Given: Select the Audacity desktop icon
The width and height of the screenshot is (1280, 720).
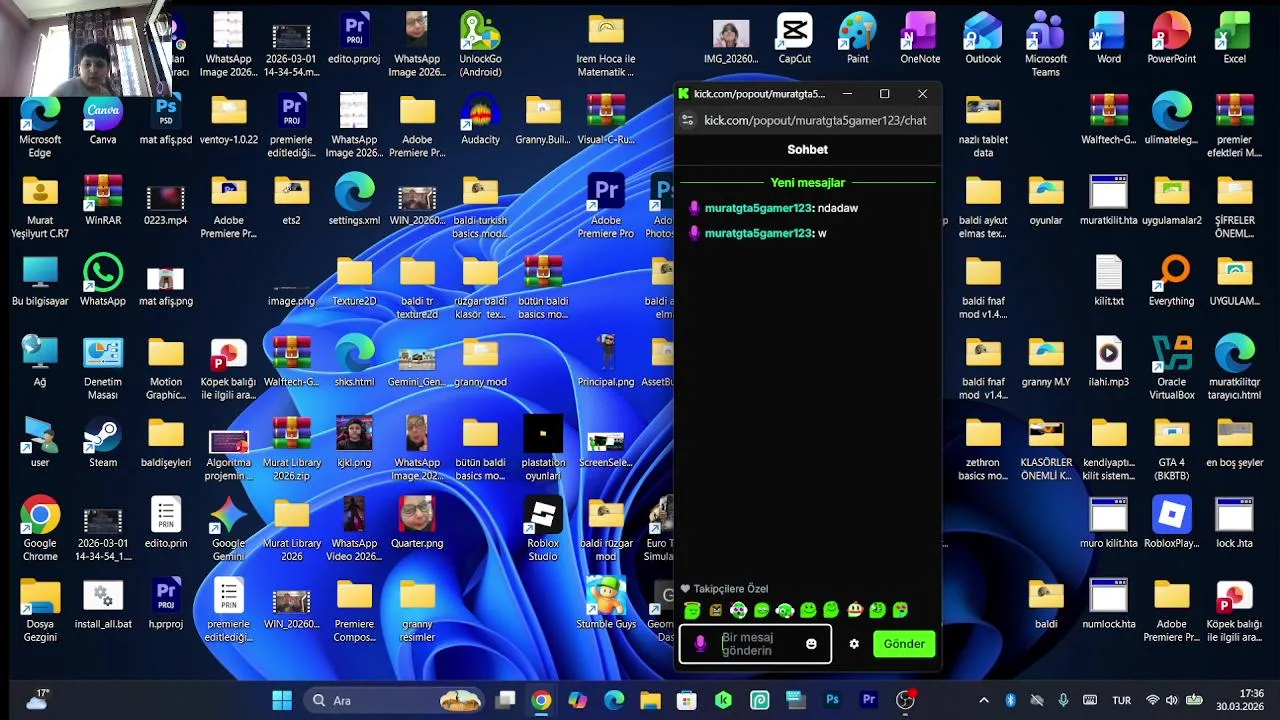Looking at the screenshot, I should click(480, 120).
